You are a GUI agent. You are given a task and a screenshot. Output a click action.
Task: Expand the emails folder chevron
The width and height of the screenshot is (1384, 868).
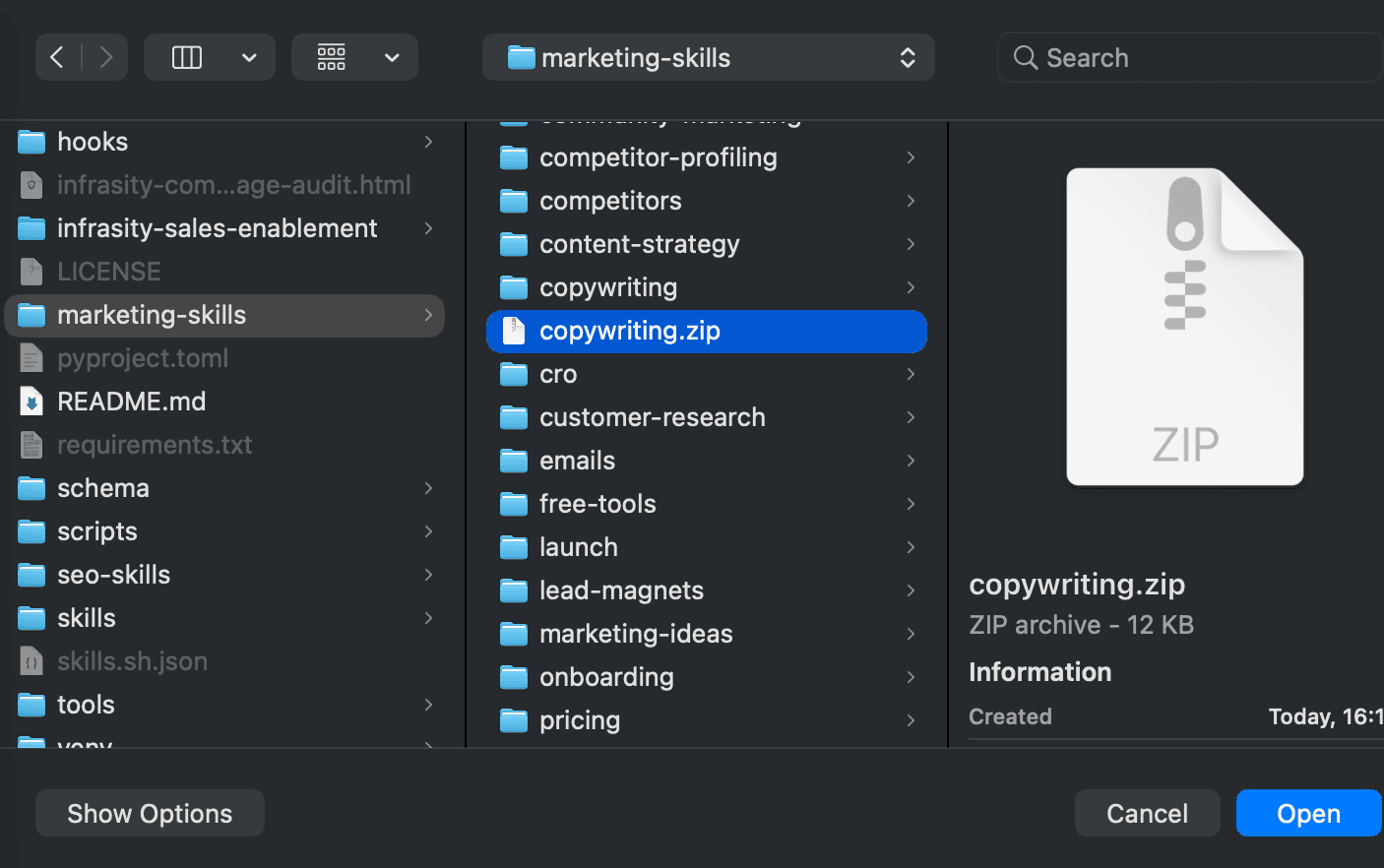point(911,461)
